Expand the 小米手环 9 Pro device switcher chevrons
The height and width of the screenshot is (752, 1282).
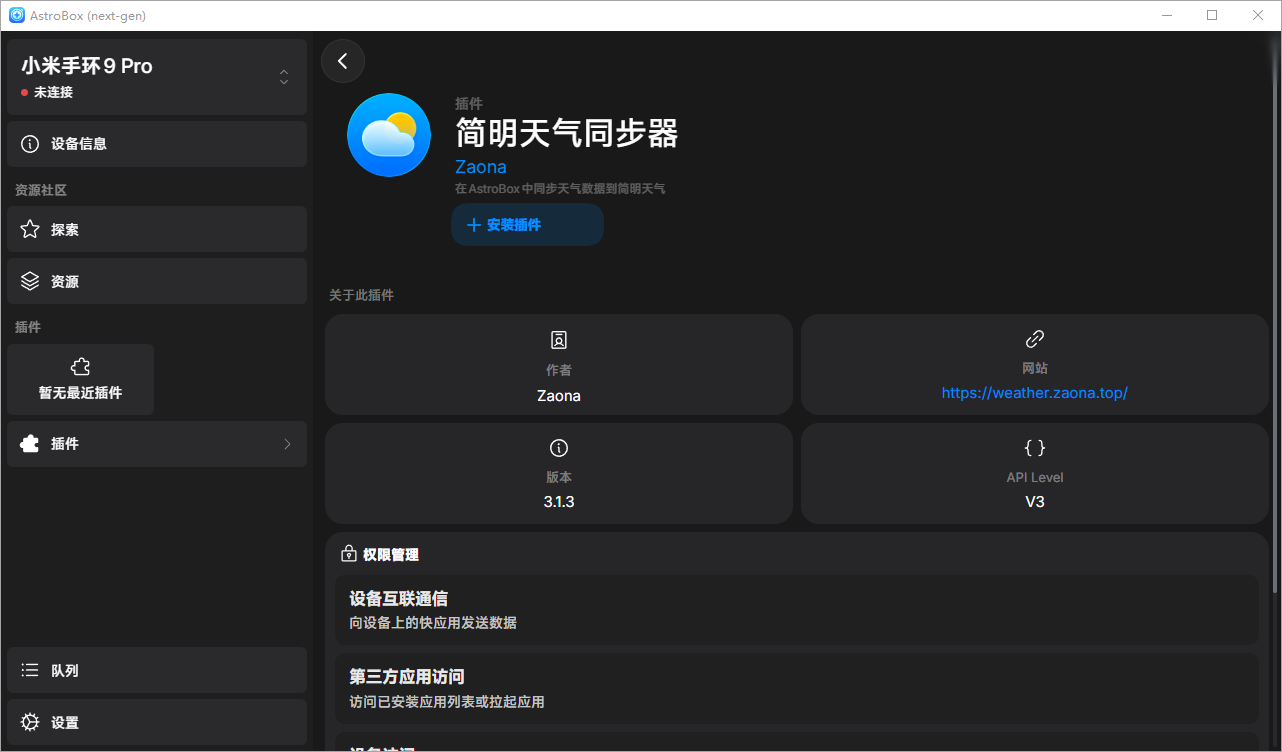click(x=284, y=77)
